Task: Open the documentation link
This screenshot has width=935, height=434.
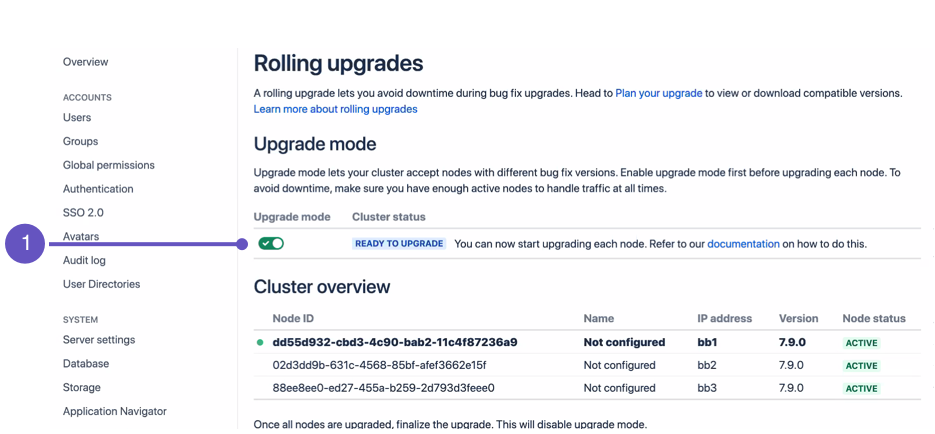Action: click(743, 244)
